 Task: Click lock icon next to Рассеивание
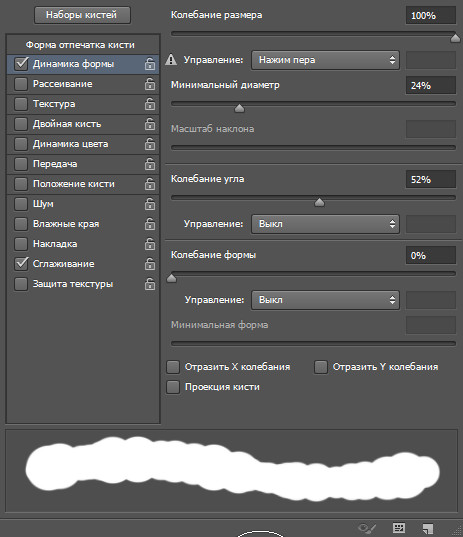(150, 84)
